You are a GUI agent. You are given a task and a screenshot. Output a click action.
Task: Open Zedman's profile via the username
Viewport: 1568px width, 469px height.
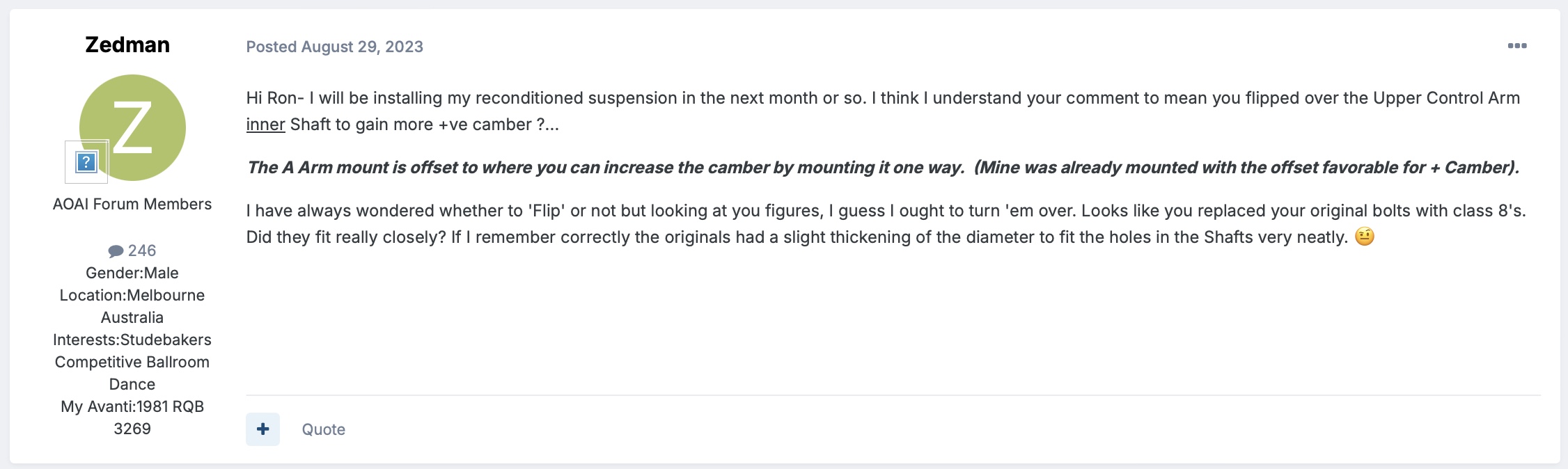point(127,45)
